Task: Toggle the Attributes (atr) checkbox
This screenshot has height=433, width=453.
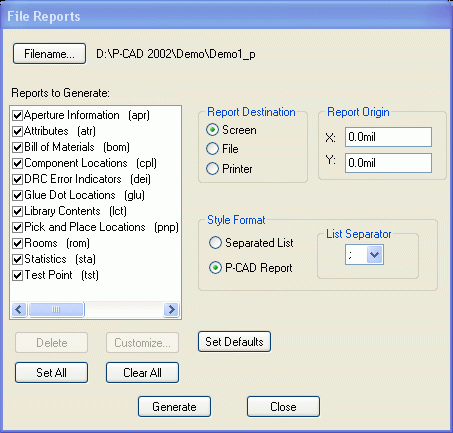Action: pos(17,131)
